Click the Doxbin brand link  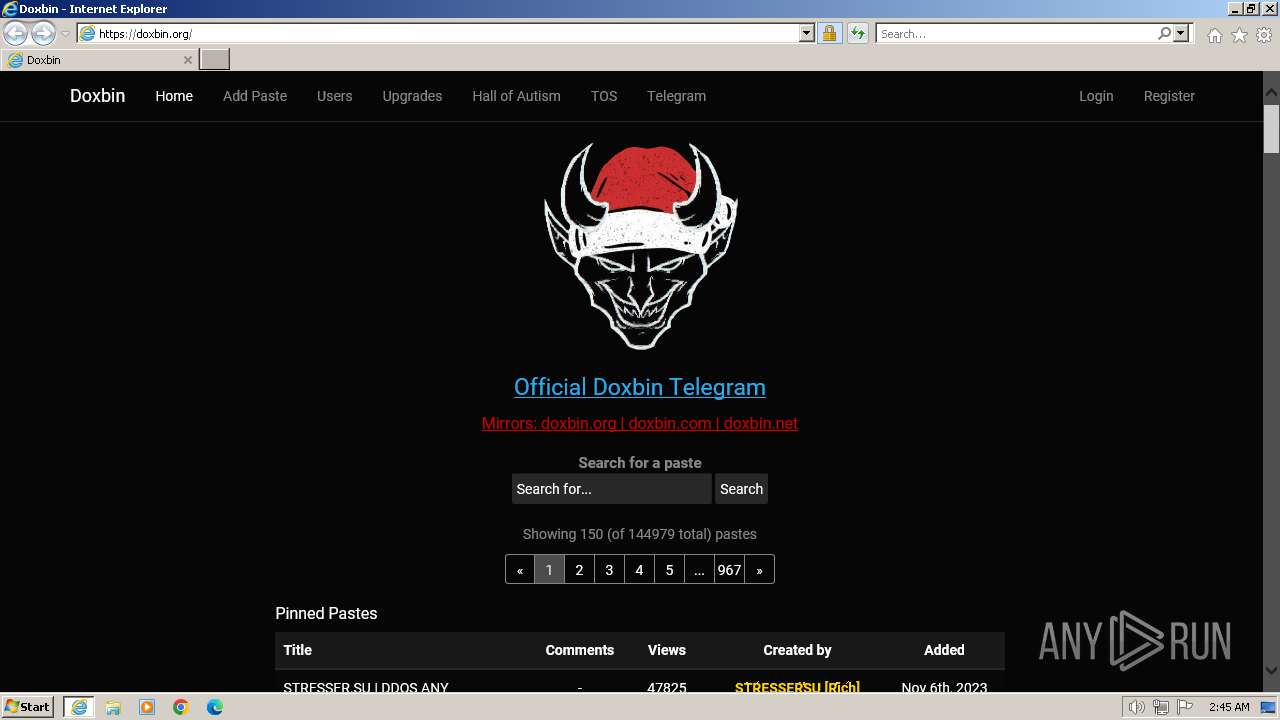pos(97,96)
